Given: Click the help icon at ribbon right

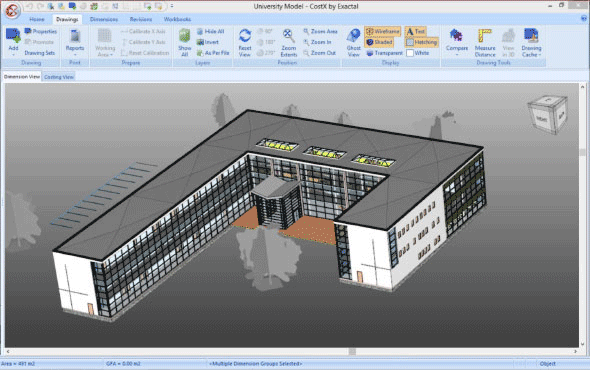Looking at the screenshot, I should [584, 18].
